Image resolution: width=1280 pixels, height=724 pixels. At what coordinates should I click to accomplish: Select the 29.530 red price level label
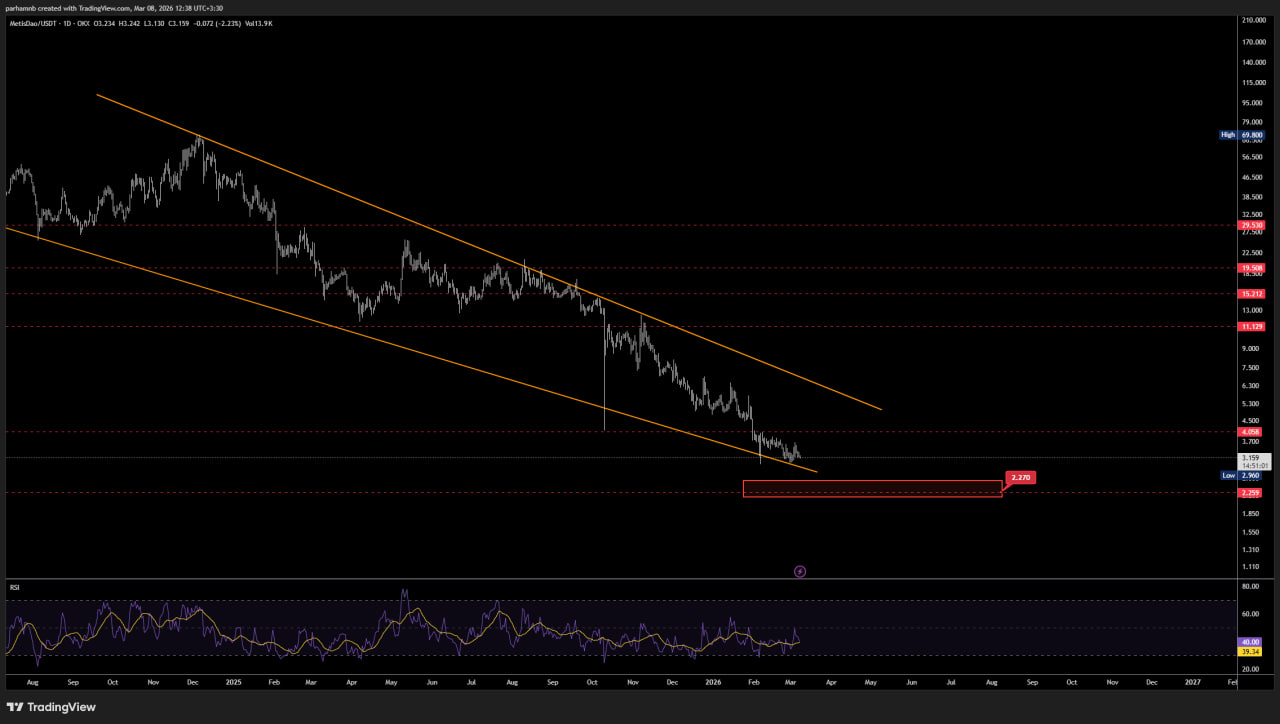click(1252, 225)
